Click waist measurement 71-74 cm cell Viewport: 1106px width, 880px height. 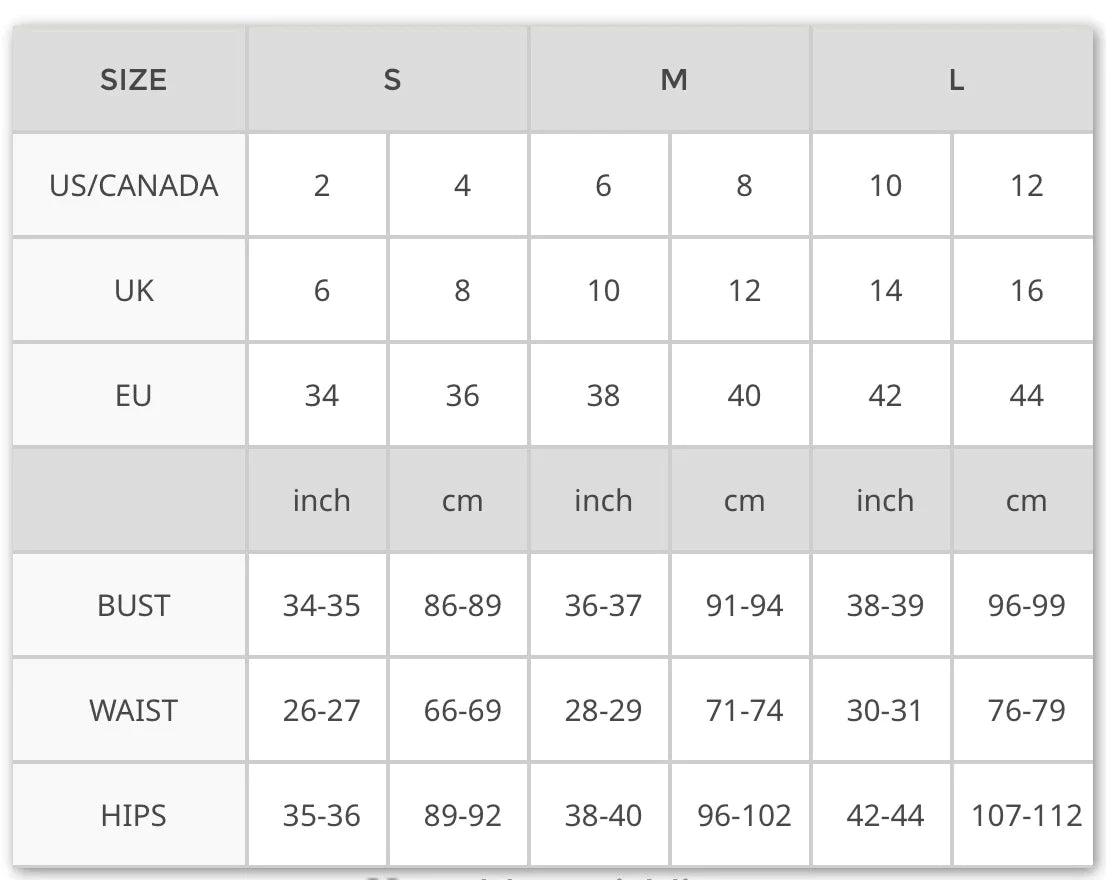(744, 711)
